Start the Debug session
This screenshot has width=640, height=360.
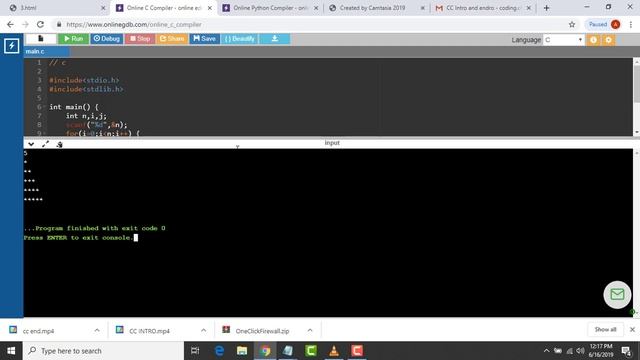tap(107, 39)
